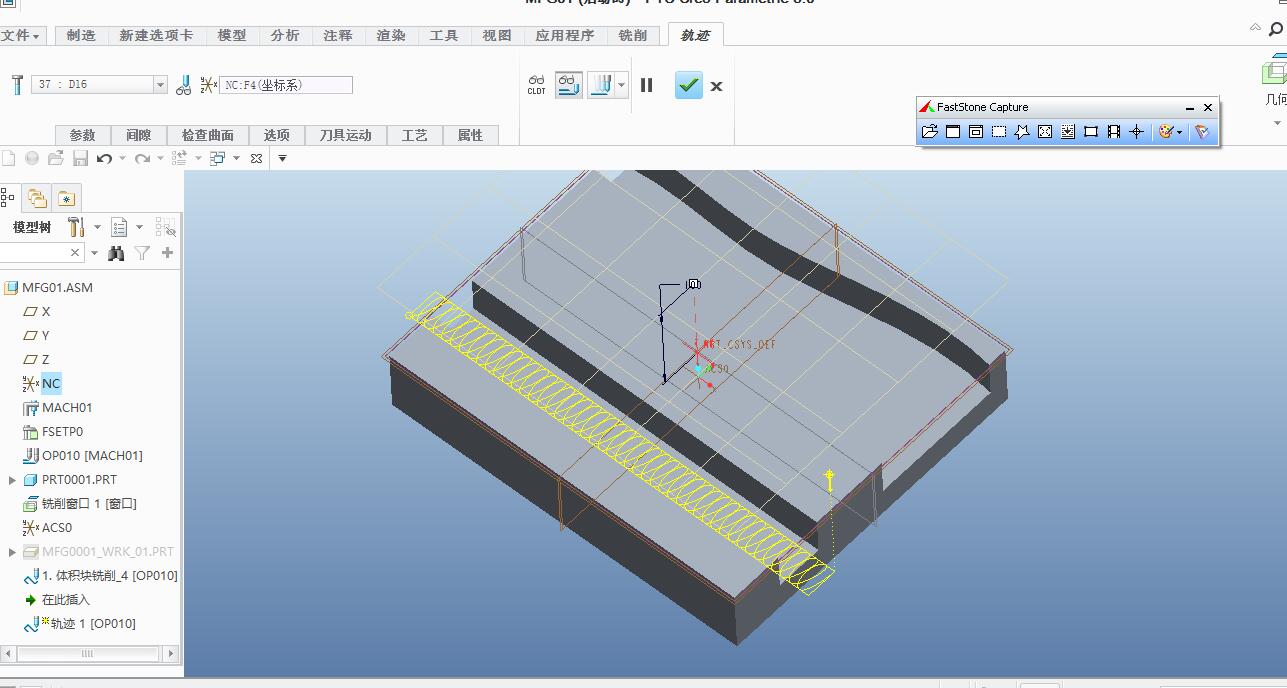Click the coordinate system icon before the NC:F4 field
This screenshot has height=688, width=1287.
208,85
